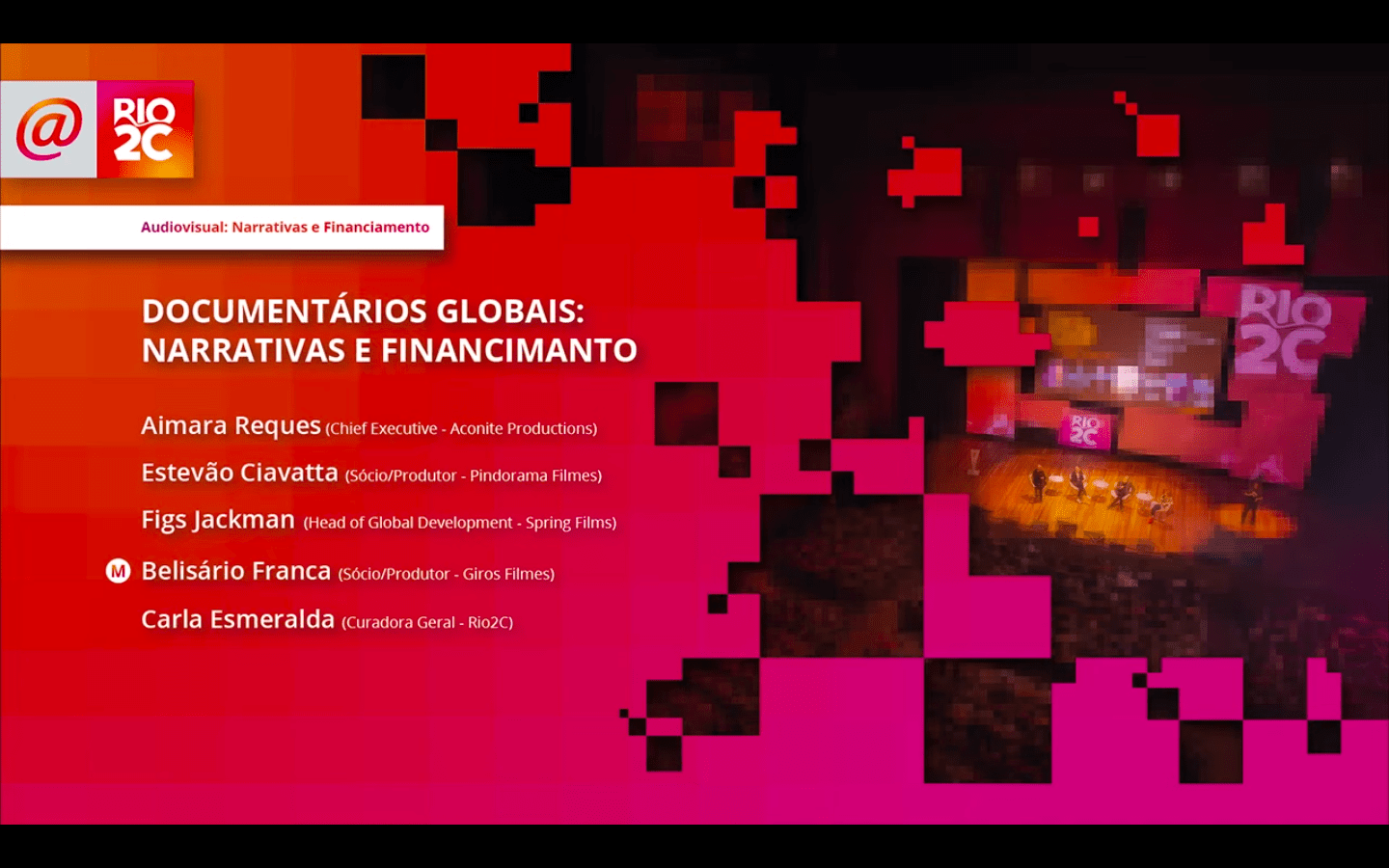This screenshot has height=868, width=1389.
Task: Click title line NARRATIVAS E FINANCIMANTO
Action: (x=390, y=350)
